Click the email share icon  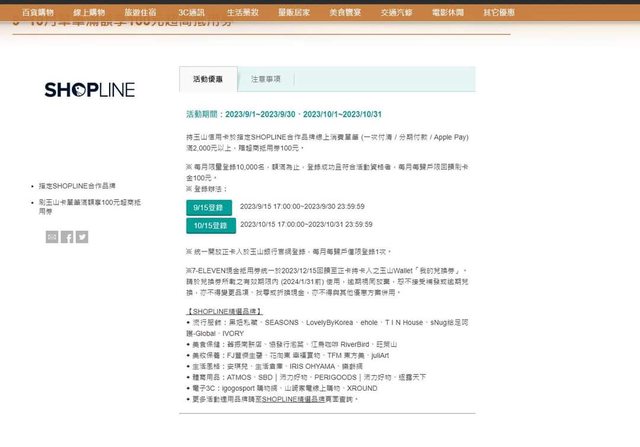[x=52, y=237]
